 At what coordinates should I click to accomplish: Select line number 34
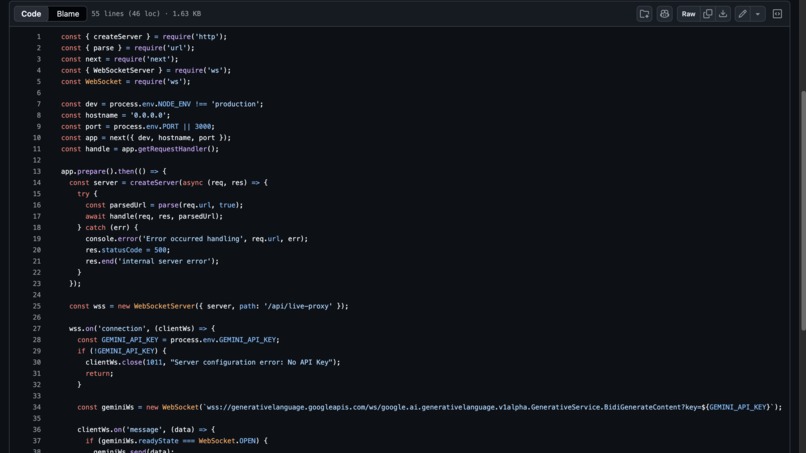pyautogui.click(x=36, y=407)
